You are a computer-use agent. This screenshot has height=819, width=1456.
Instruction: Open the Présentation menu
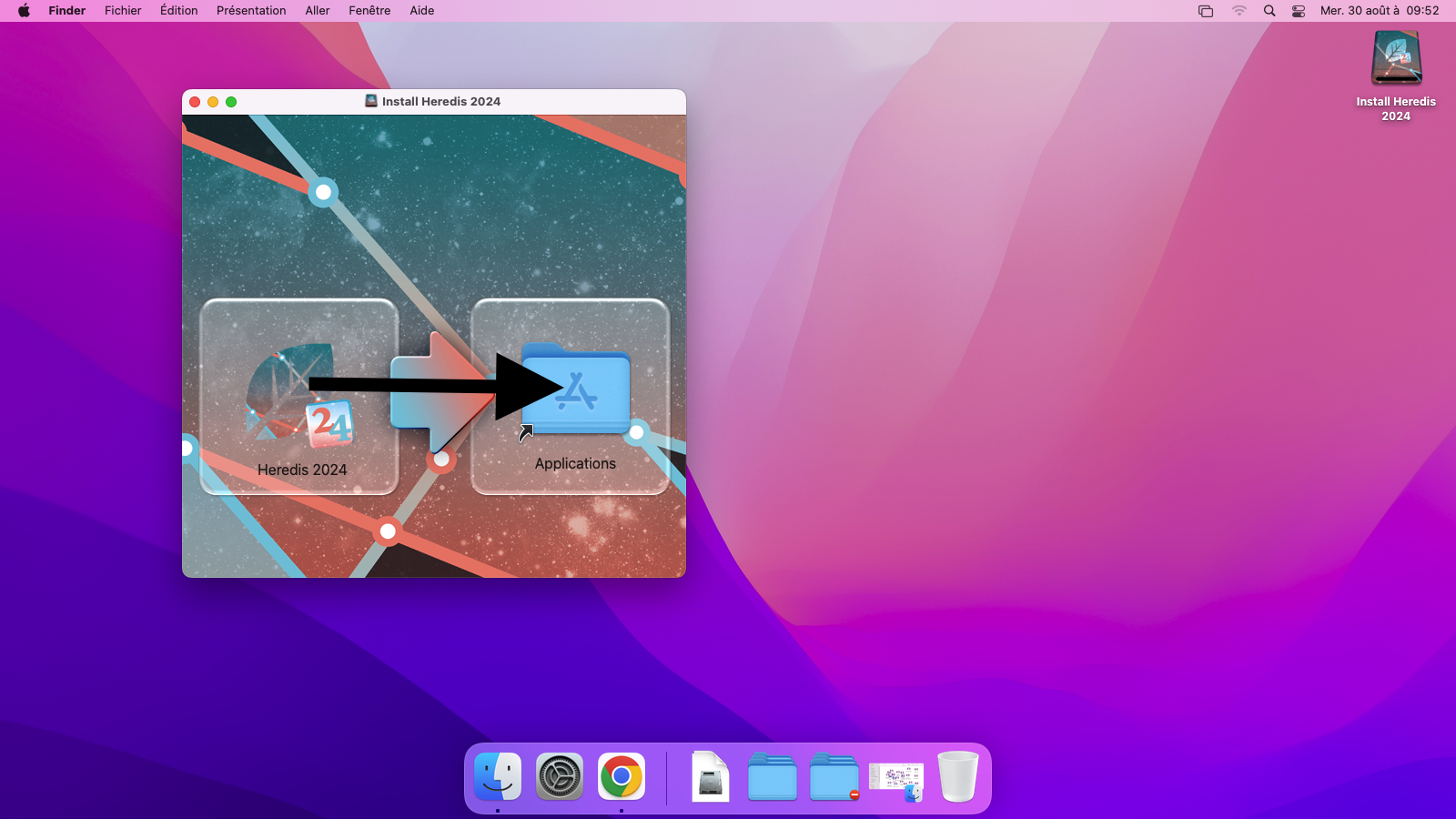coord(251,11)
